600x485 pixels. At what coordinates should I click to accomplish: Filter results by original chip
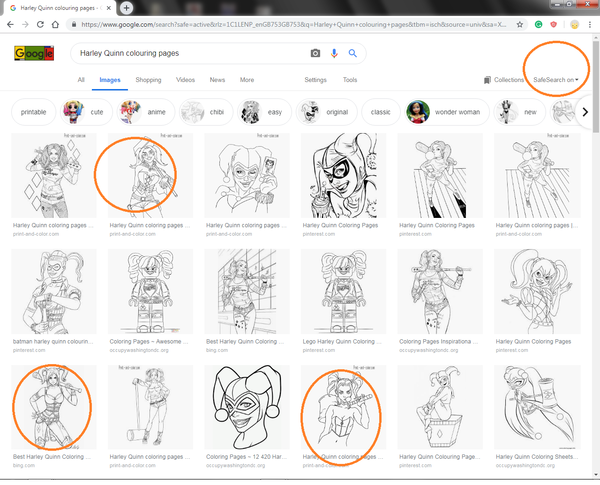pos(326,112)
